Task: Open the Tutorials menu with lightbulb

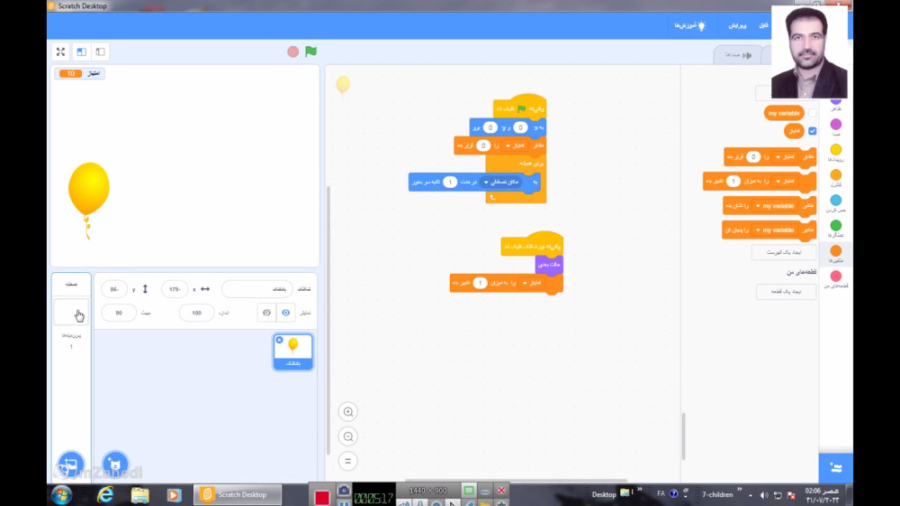Action: pos(690,26)
